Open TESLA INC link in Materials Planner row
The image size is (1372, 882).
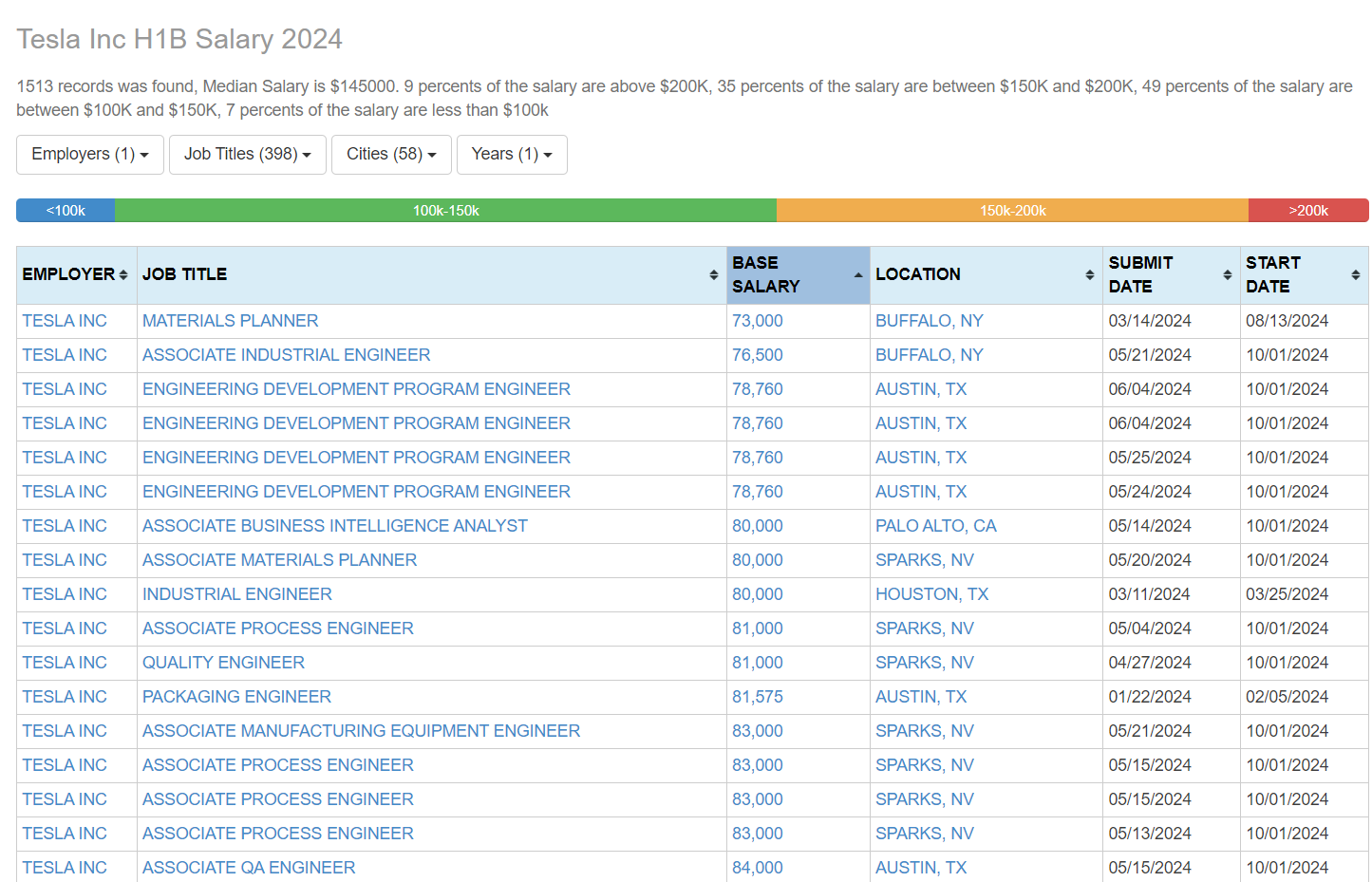click(x=65, y=321)
